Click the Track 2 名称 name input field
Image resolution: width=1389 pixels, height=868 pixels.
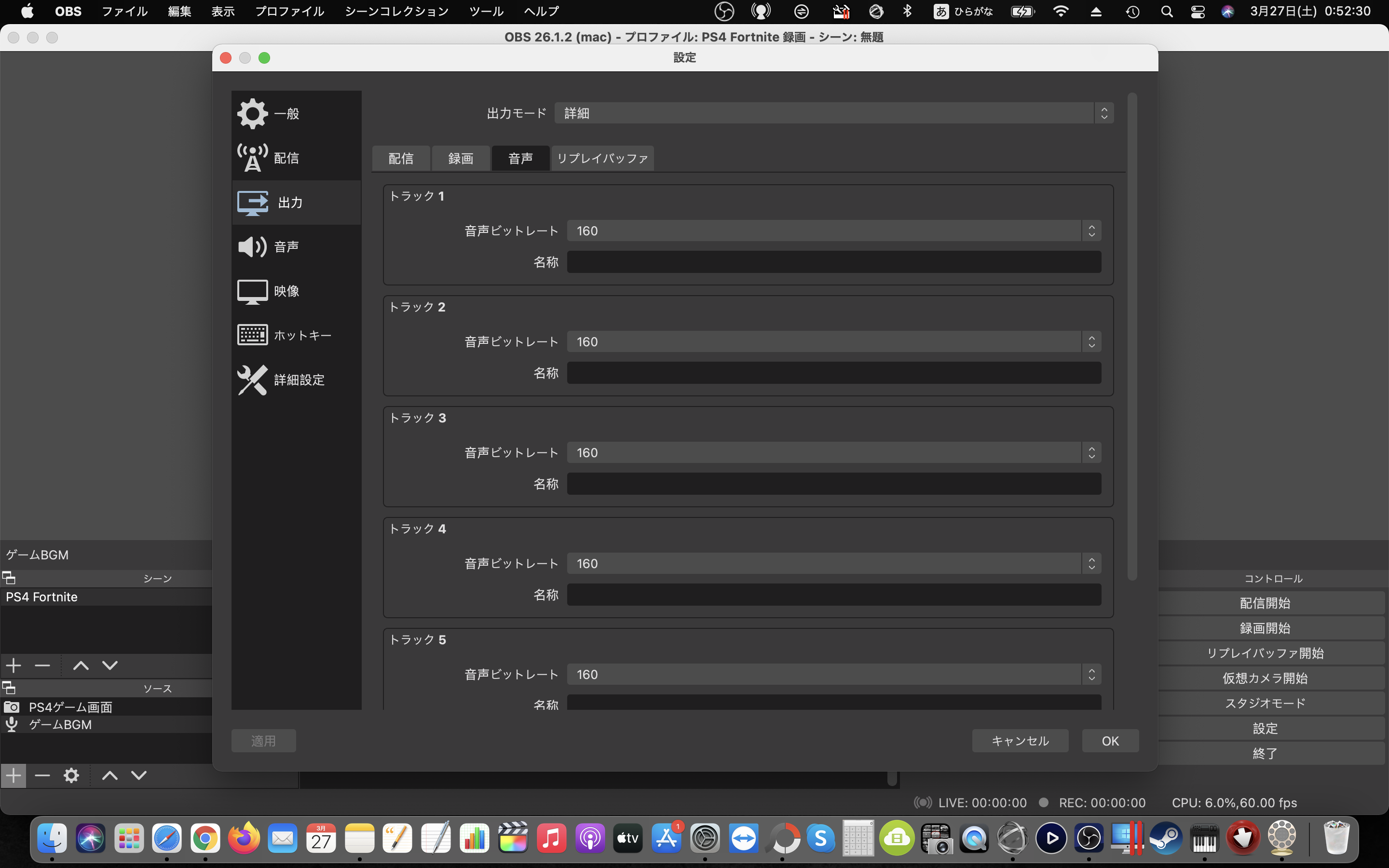point(833,373)
